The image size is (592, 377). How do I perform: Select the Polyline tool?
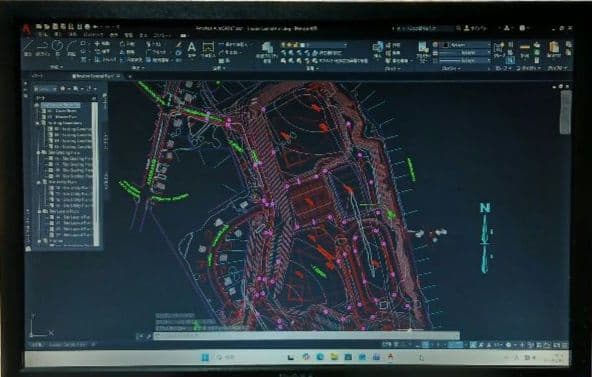point(43,48)
